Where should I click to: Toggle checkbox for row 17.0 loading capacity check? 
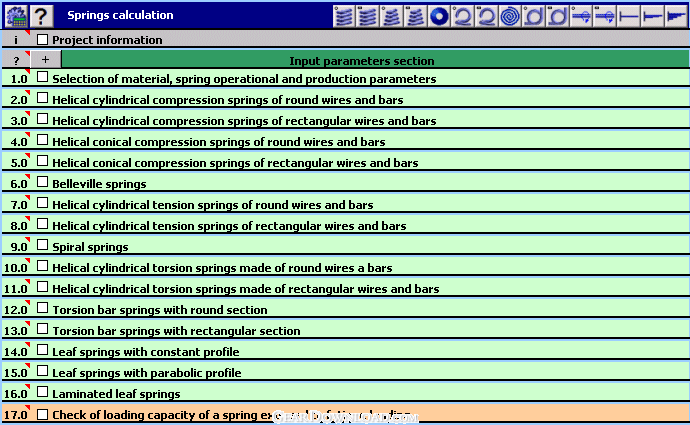[x=42, y=414]
